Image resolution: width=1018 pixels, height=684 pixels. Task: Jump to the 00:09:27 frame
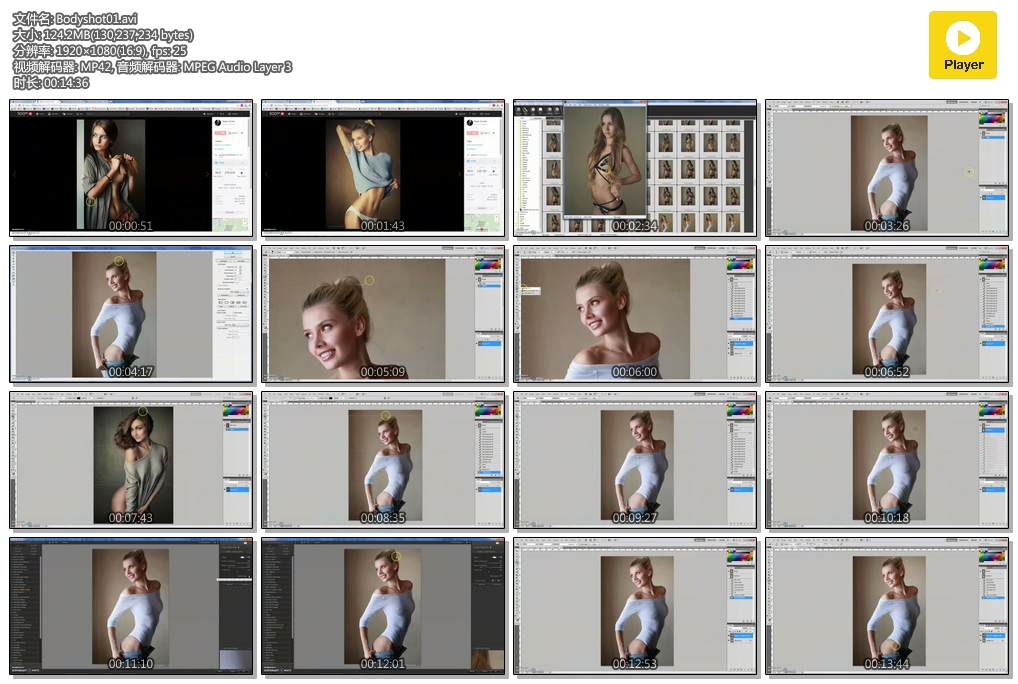(635, 460)
